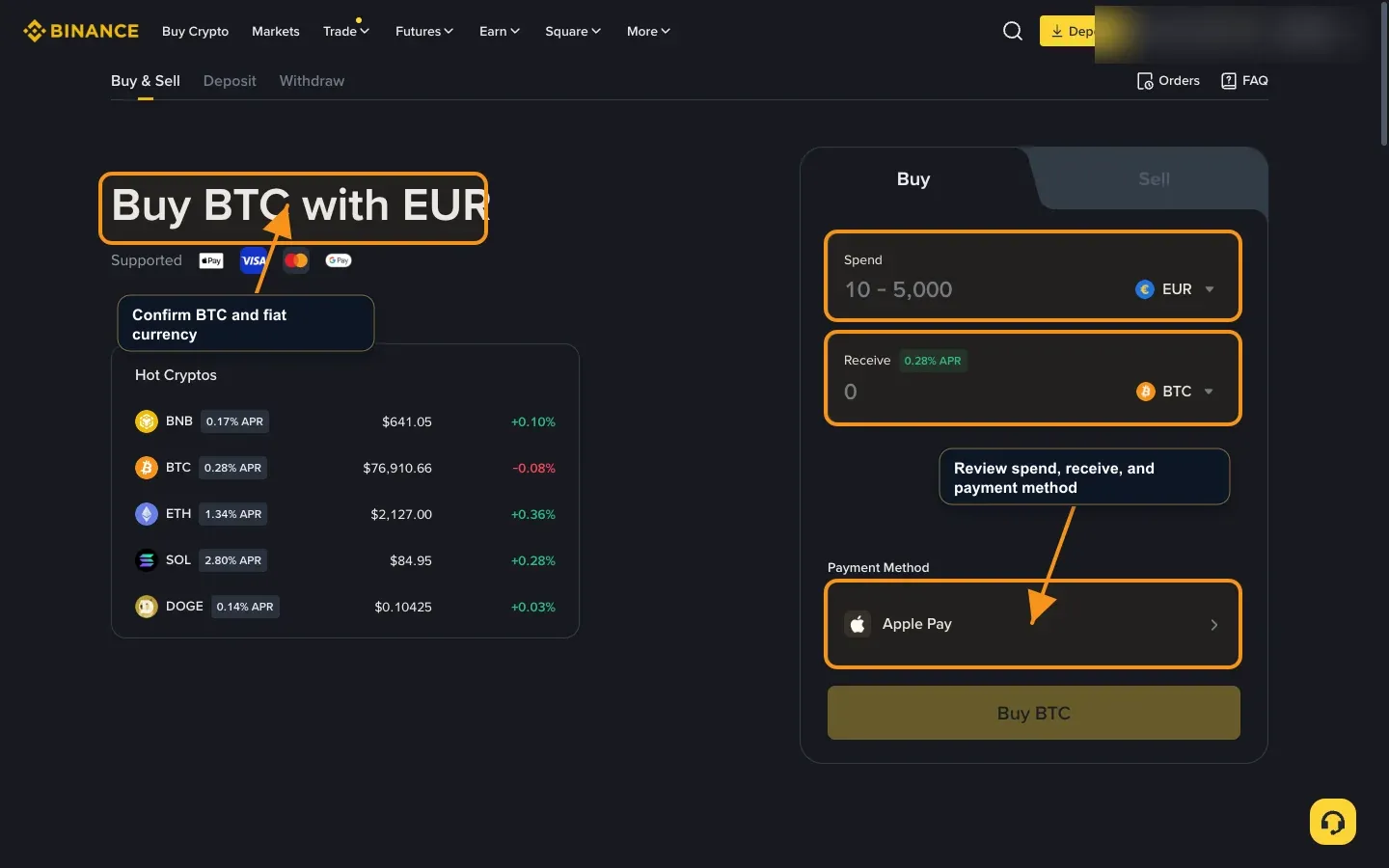
Task: Switch to the Deposit tab
Action: (230, 81)
